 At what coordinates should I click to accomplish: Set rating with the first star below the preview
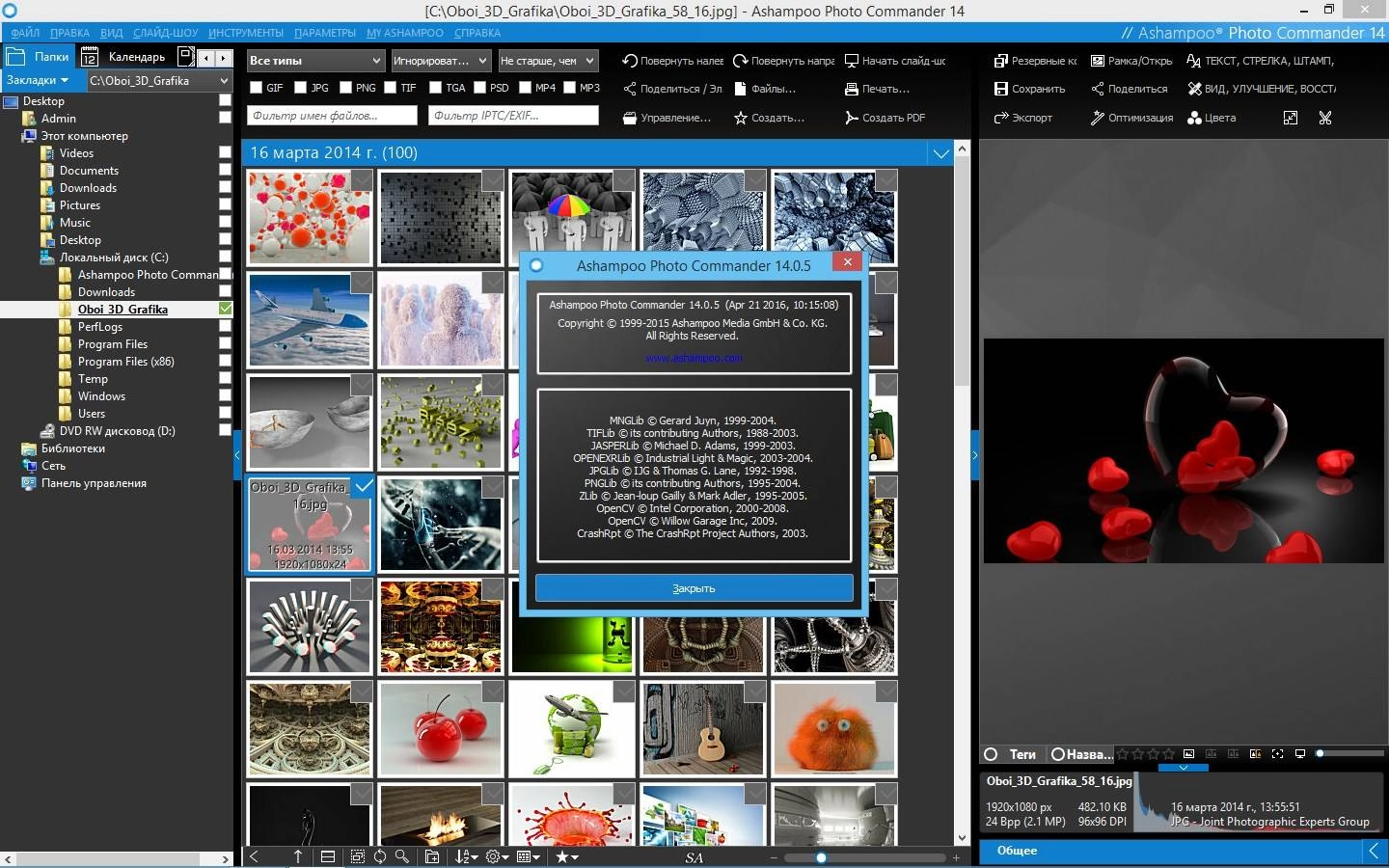pyautogui.click(x=1123, y=754)
